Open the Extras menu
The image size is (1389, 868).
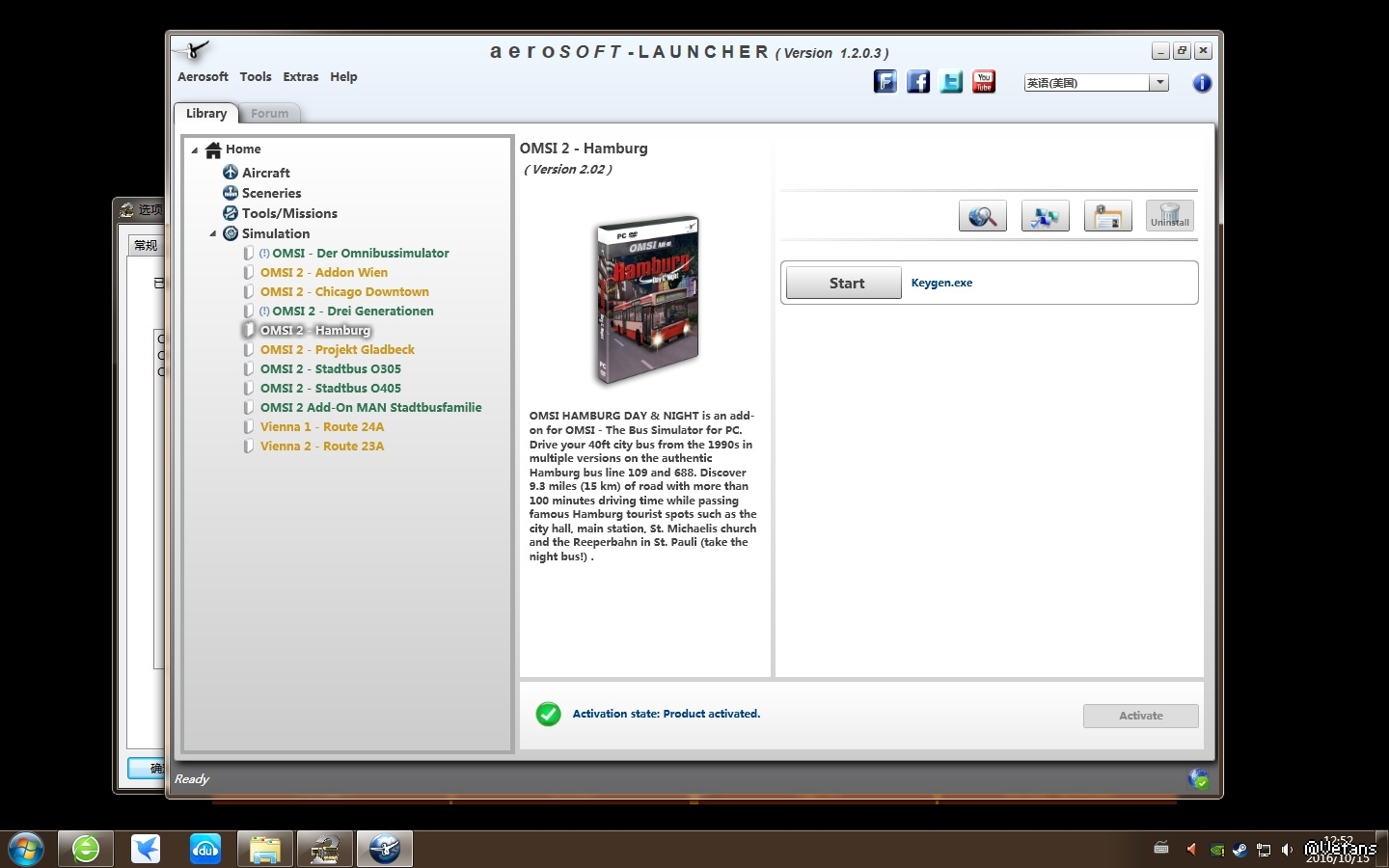click(301, 77)
